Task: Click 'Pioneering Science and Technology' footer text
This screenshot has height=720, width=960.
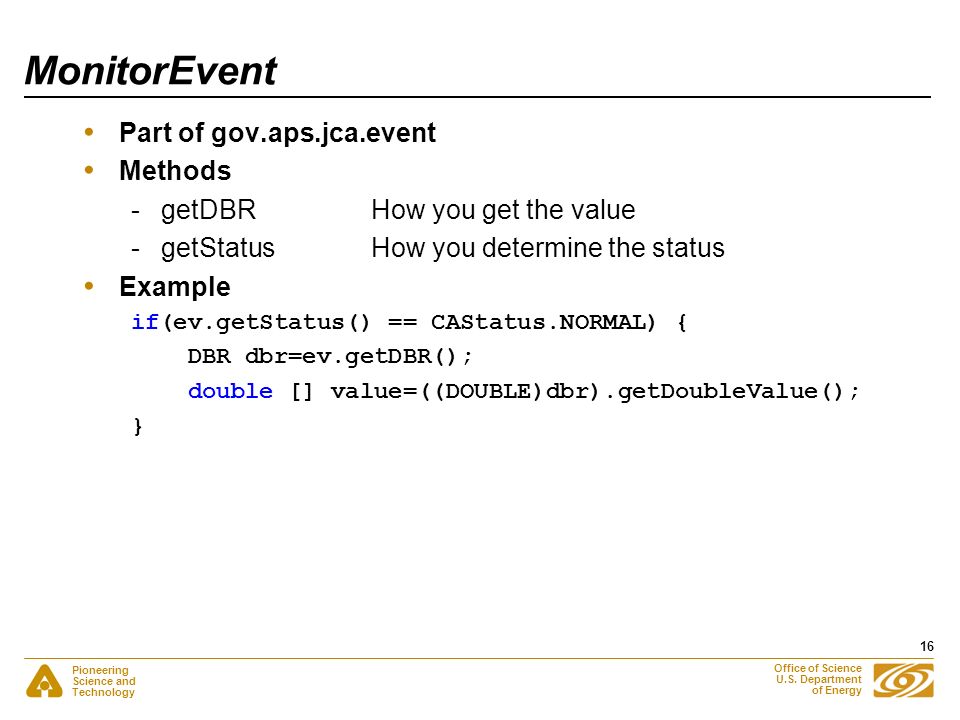Action: coord(103,681)
